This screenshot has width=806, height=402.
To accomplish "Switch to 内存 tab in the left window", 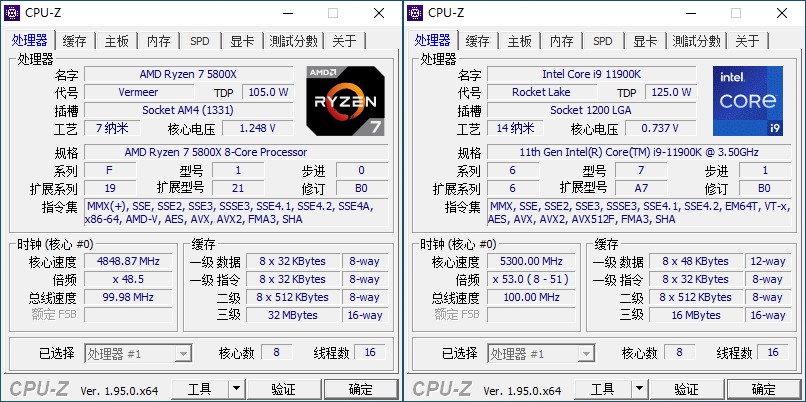I will pyautogui.click(x=158, y=41).
